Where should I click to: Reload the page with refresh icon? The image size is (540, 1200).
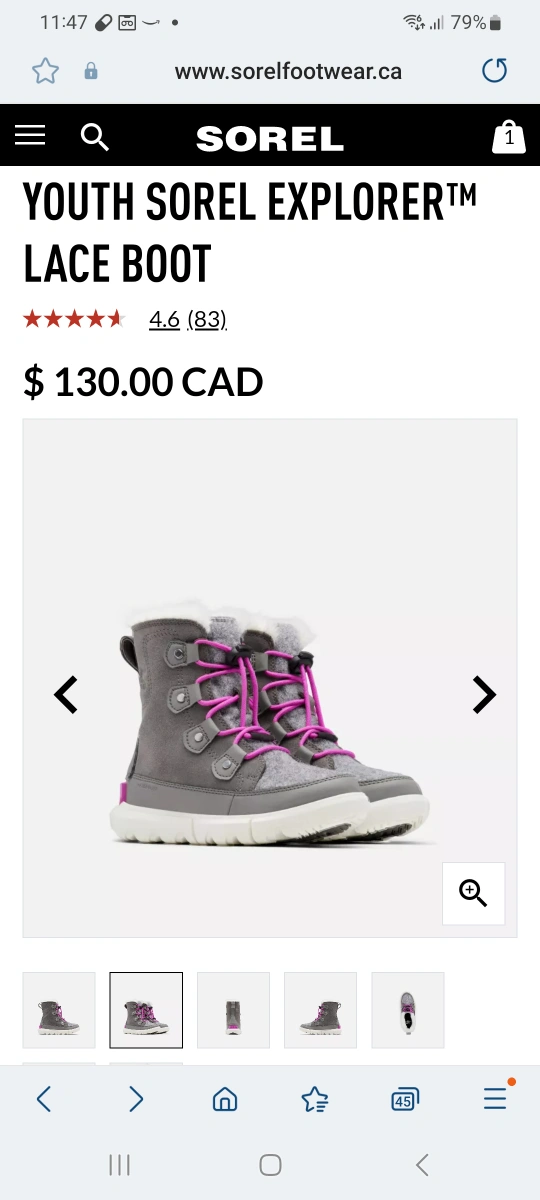click(494, 71)
